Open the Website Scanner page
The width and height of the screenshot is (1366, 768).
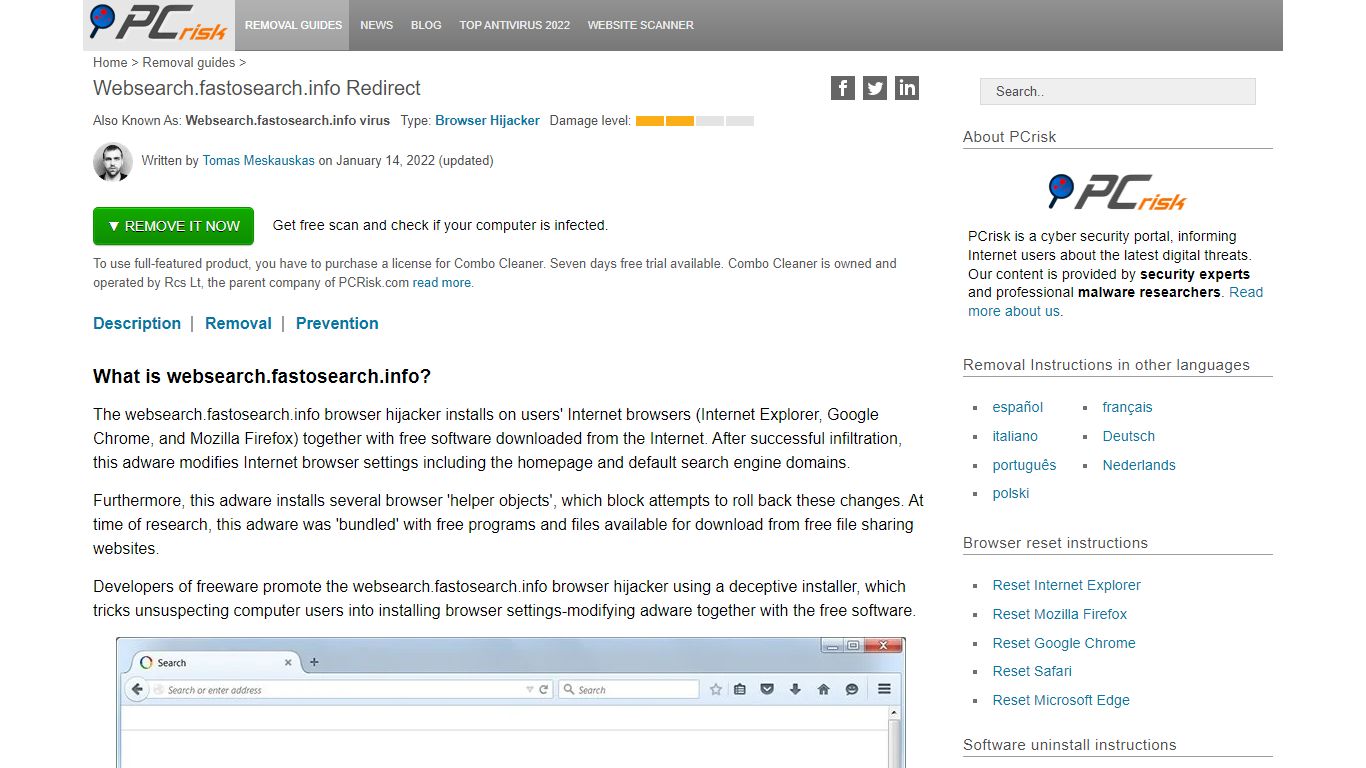[640, 25]
